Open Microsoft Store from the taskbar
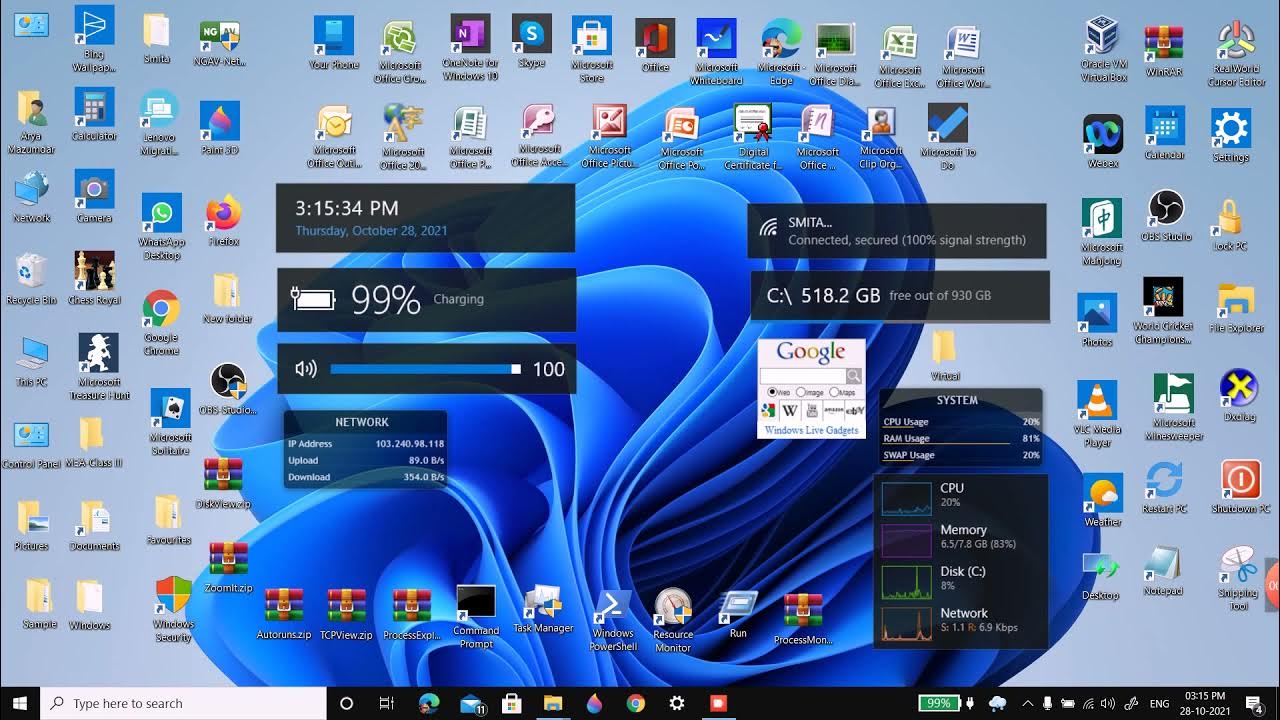This screenshot has height=720, width=1280. click(x=511, y=703)
